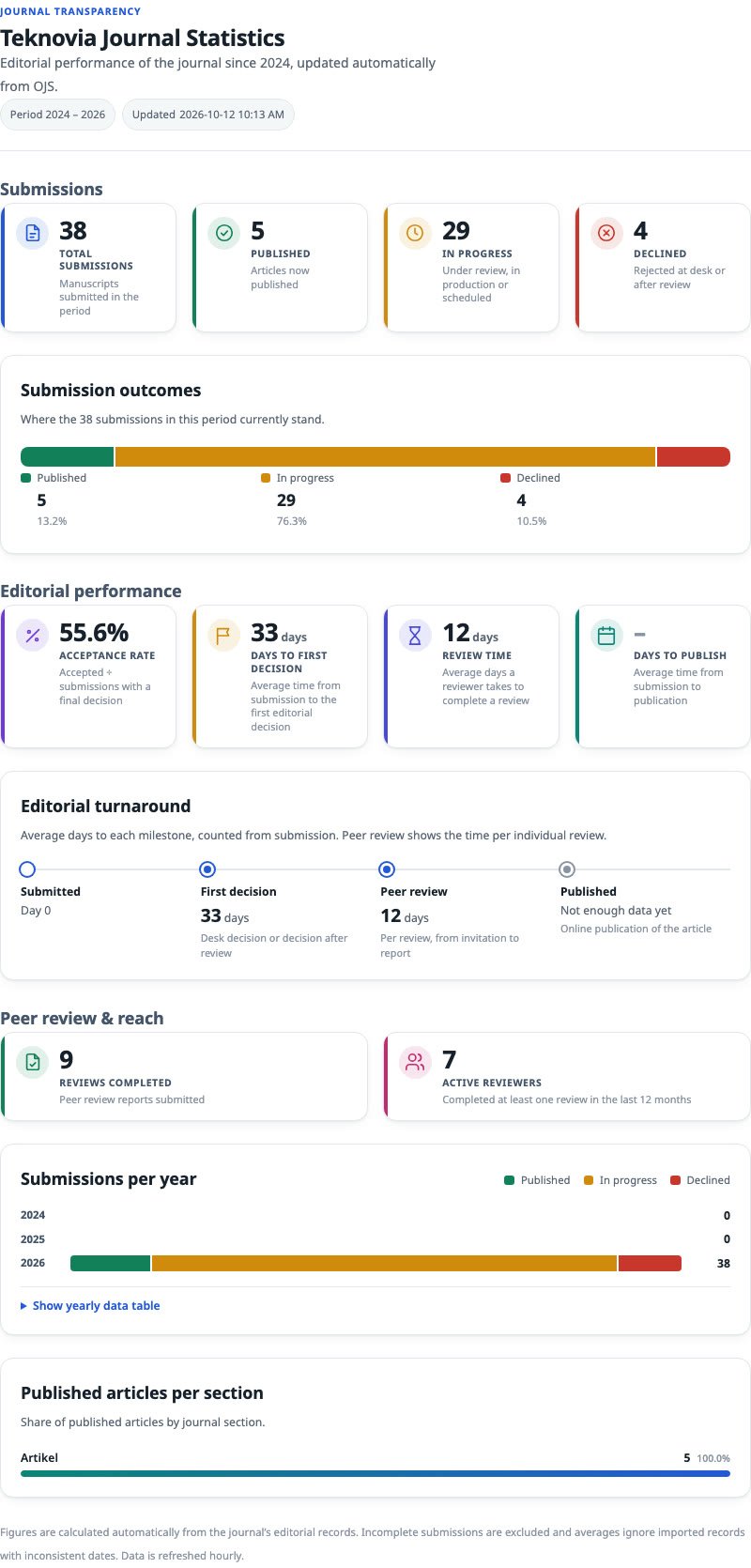Click the Published articles per section heading
Viewport: 751px width, 1568px height.
pyautogui.click(x=142, y=1393)
